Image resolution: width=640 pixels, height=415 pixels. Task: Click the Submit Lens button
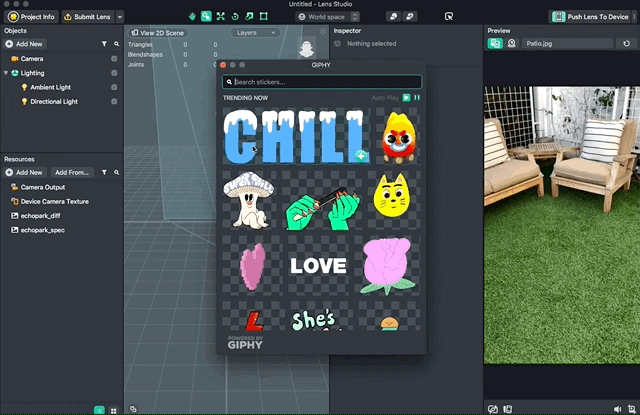tap(88, 17)
